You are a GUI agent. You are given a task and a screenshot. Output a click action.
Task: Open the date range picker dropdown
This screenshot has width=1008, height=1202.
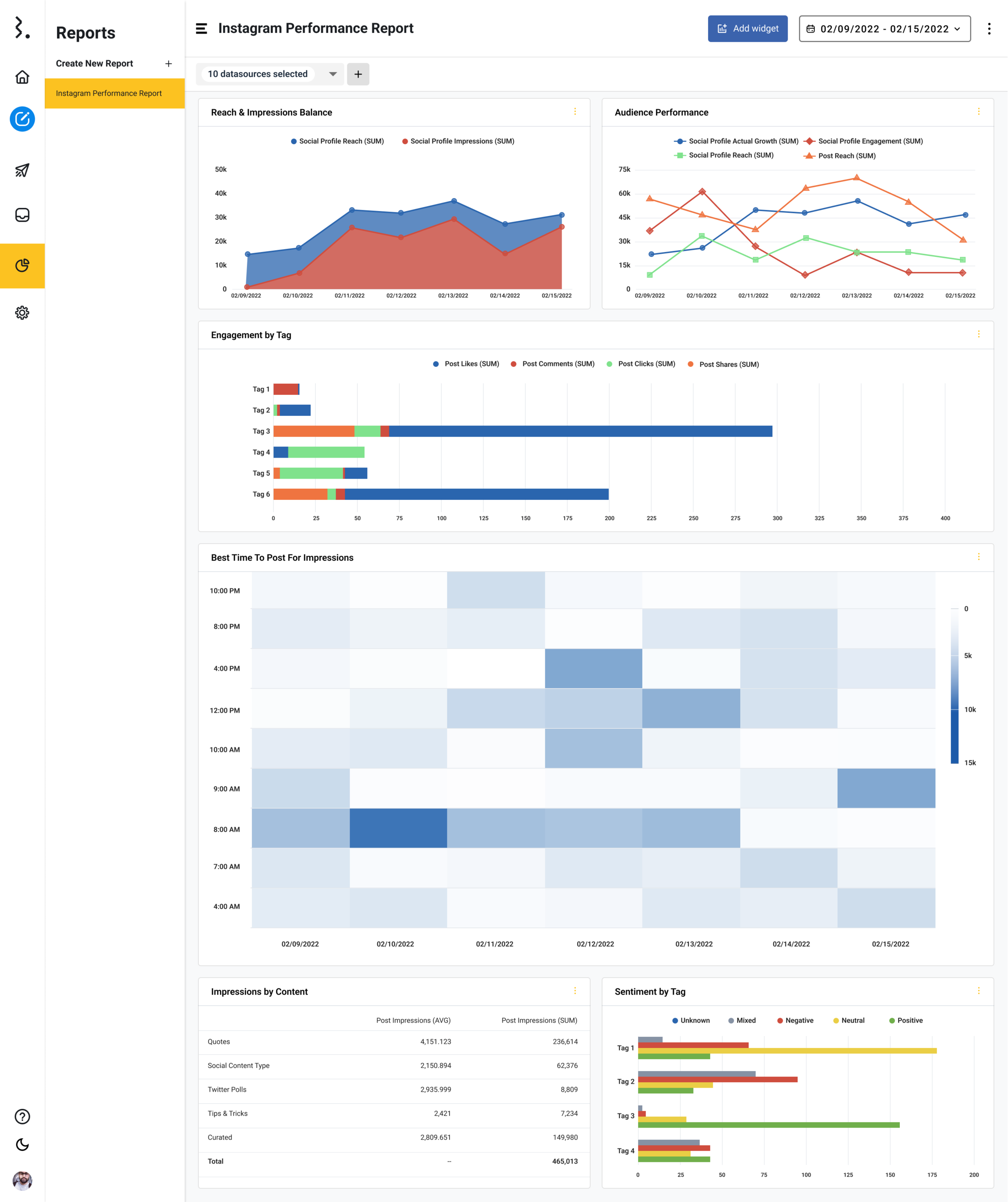pos(884,28)
